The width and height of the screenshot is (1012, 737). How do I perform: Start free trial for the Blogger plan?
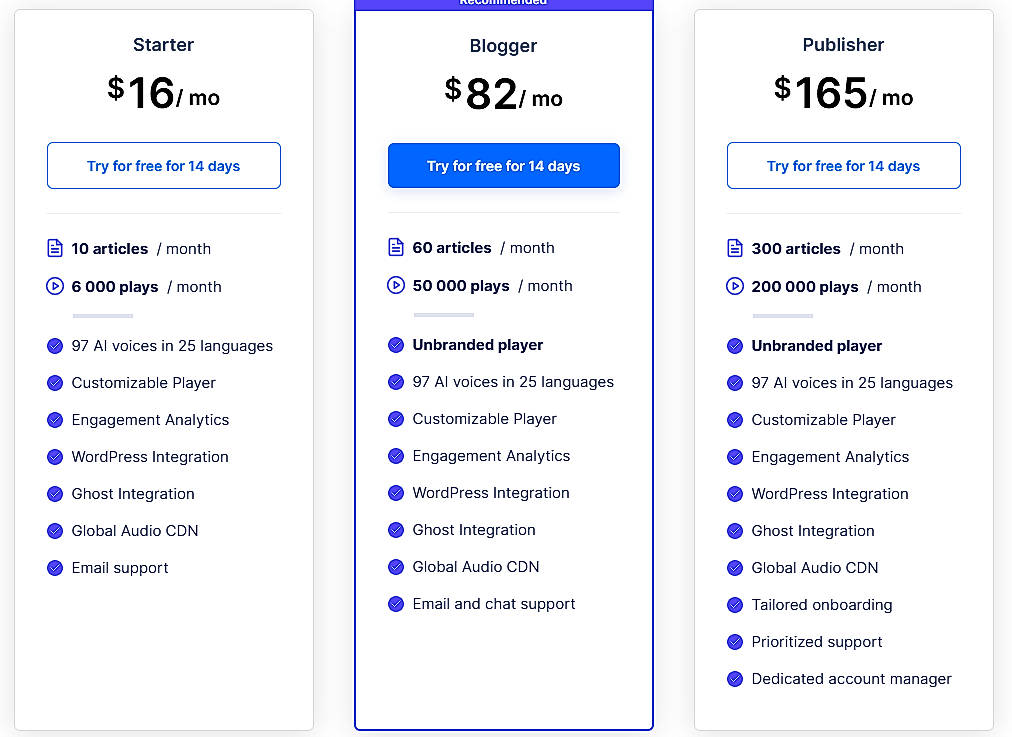(503, 165)
